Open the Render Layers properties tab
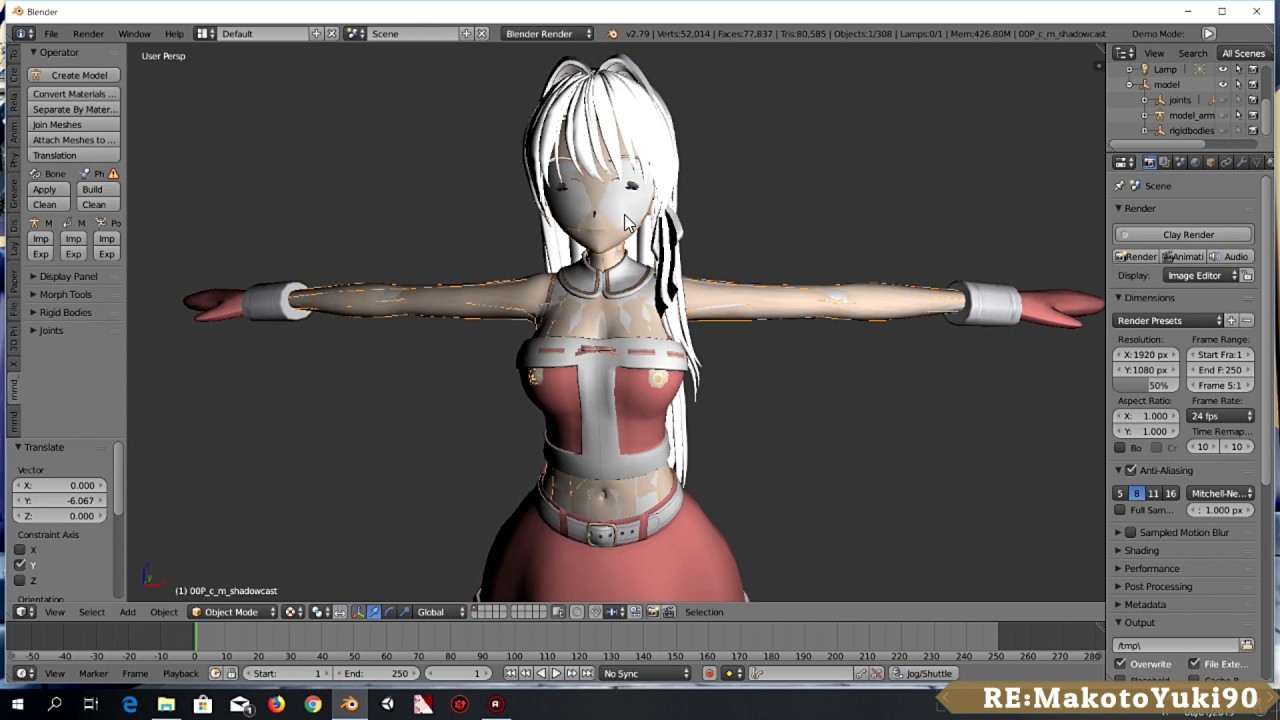The height and width of the screenshot is (720, 1280). pyautogui.click(x=1164, y=162)
